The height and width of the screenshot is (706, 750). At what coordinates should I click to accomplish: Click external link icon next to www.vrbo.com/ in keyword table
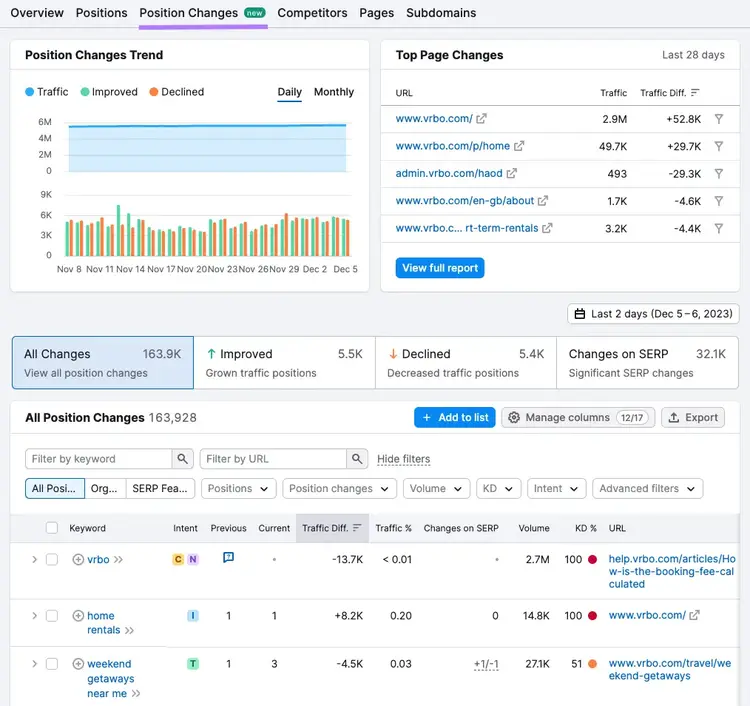(694, 615)
